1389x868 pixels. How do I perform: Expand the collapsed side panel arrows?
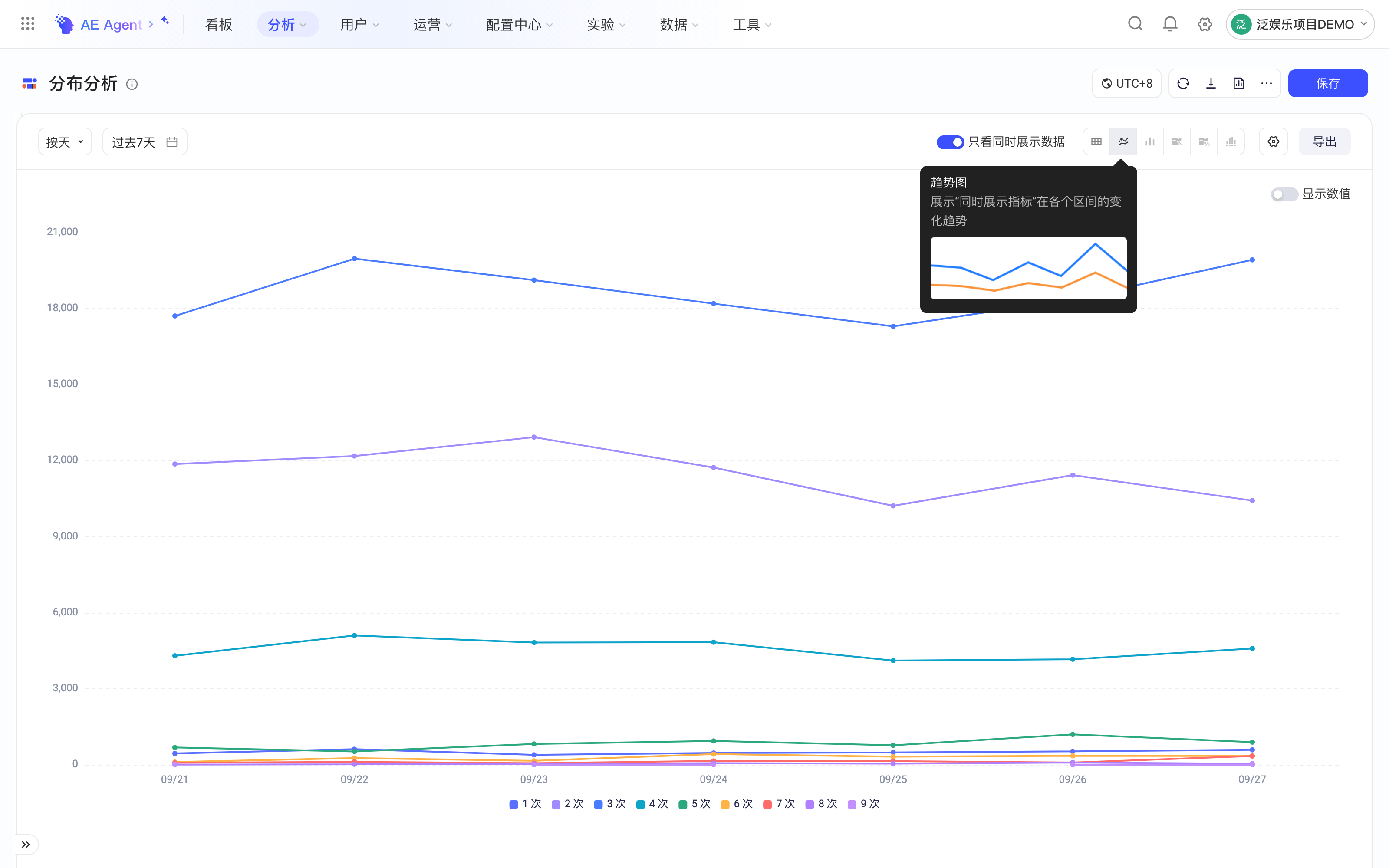tap(26, 845)
